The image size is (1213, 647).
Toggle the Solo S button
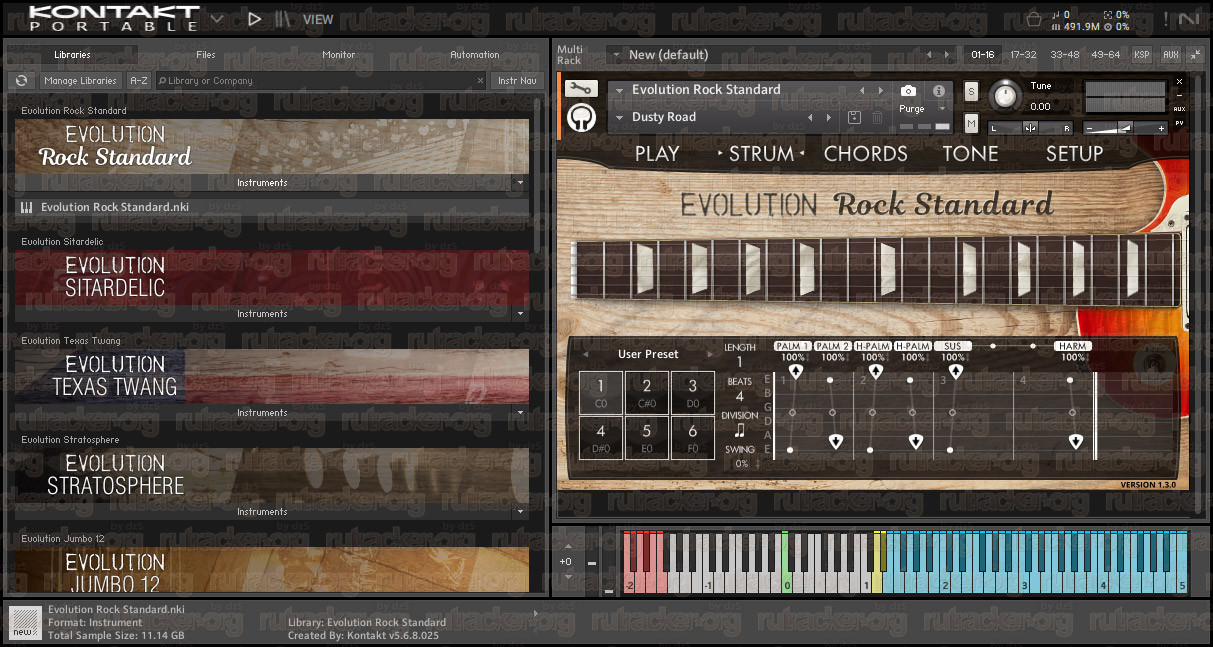971,92
